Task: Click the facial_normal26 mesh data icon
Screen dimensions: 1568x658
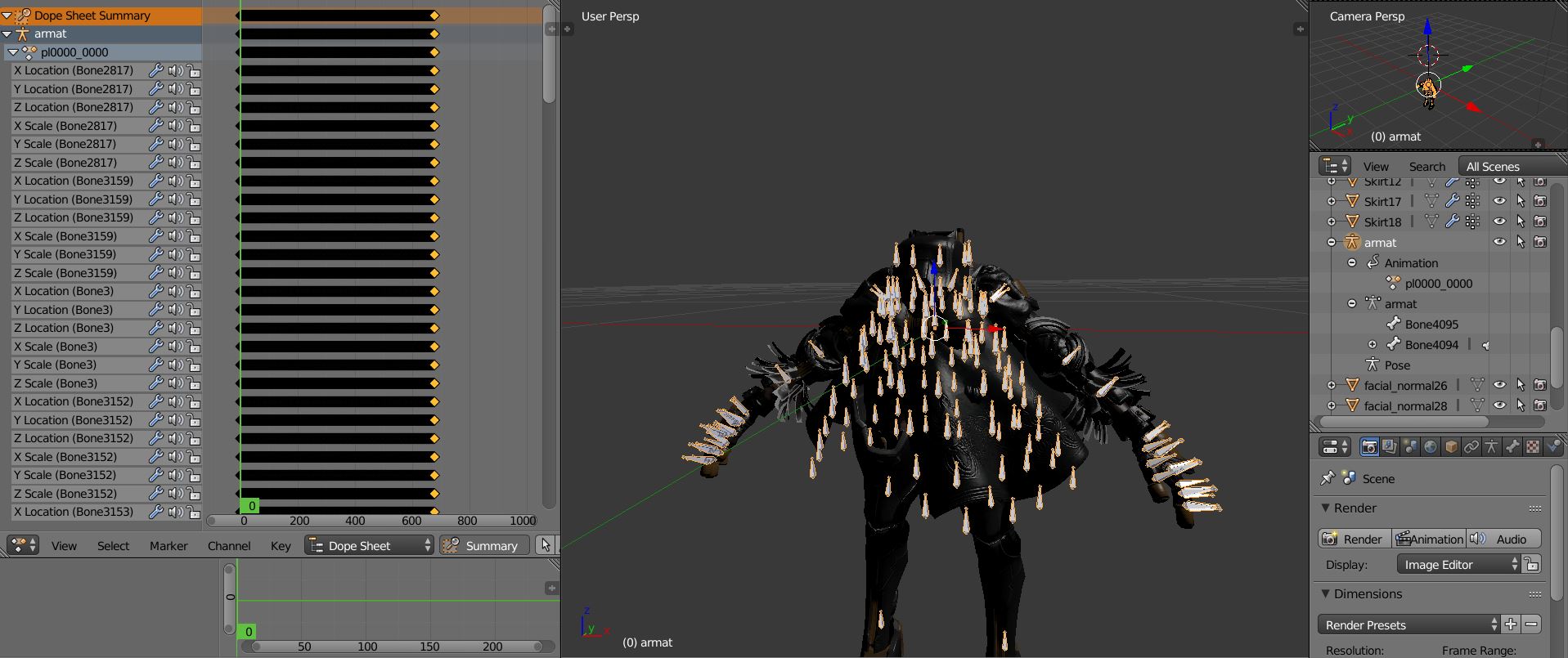Action: pos(1477,385)
